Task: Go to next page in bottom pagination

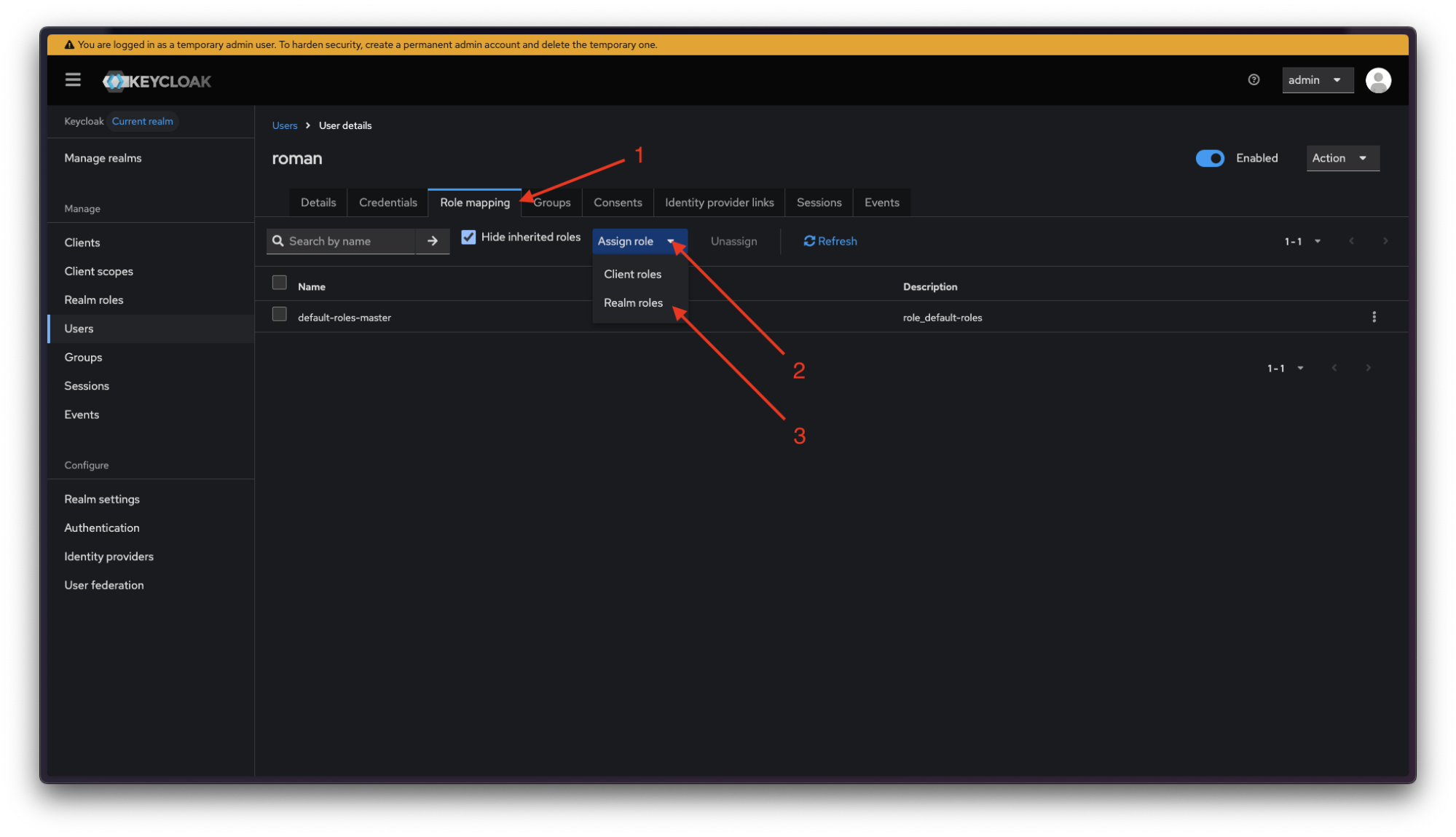Action: (1368, 368)
